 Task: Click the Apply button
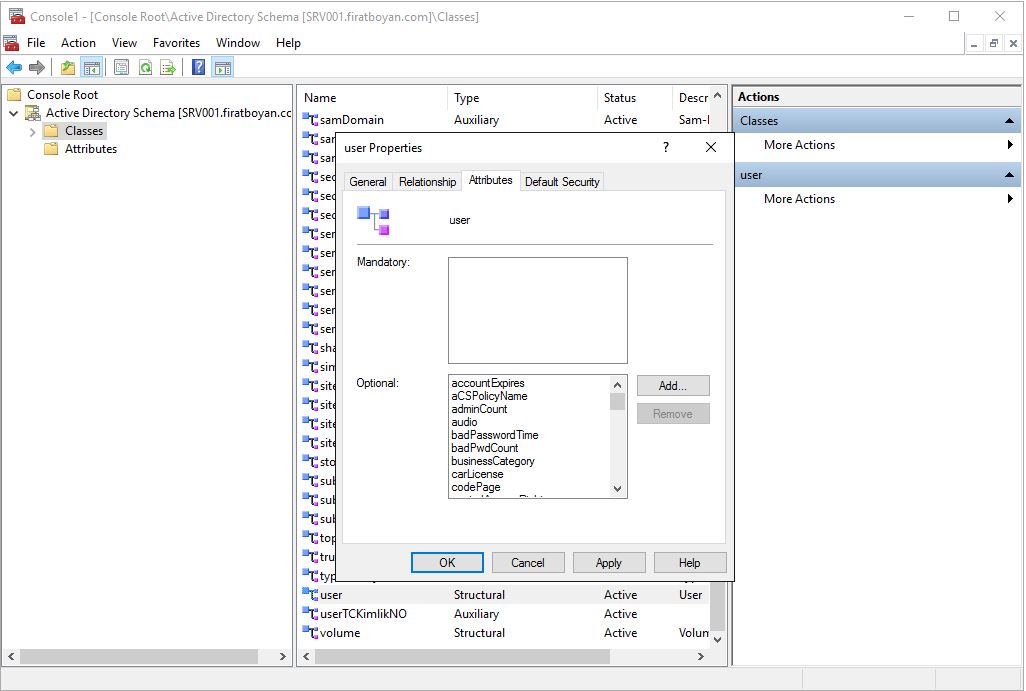(609, 563)
